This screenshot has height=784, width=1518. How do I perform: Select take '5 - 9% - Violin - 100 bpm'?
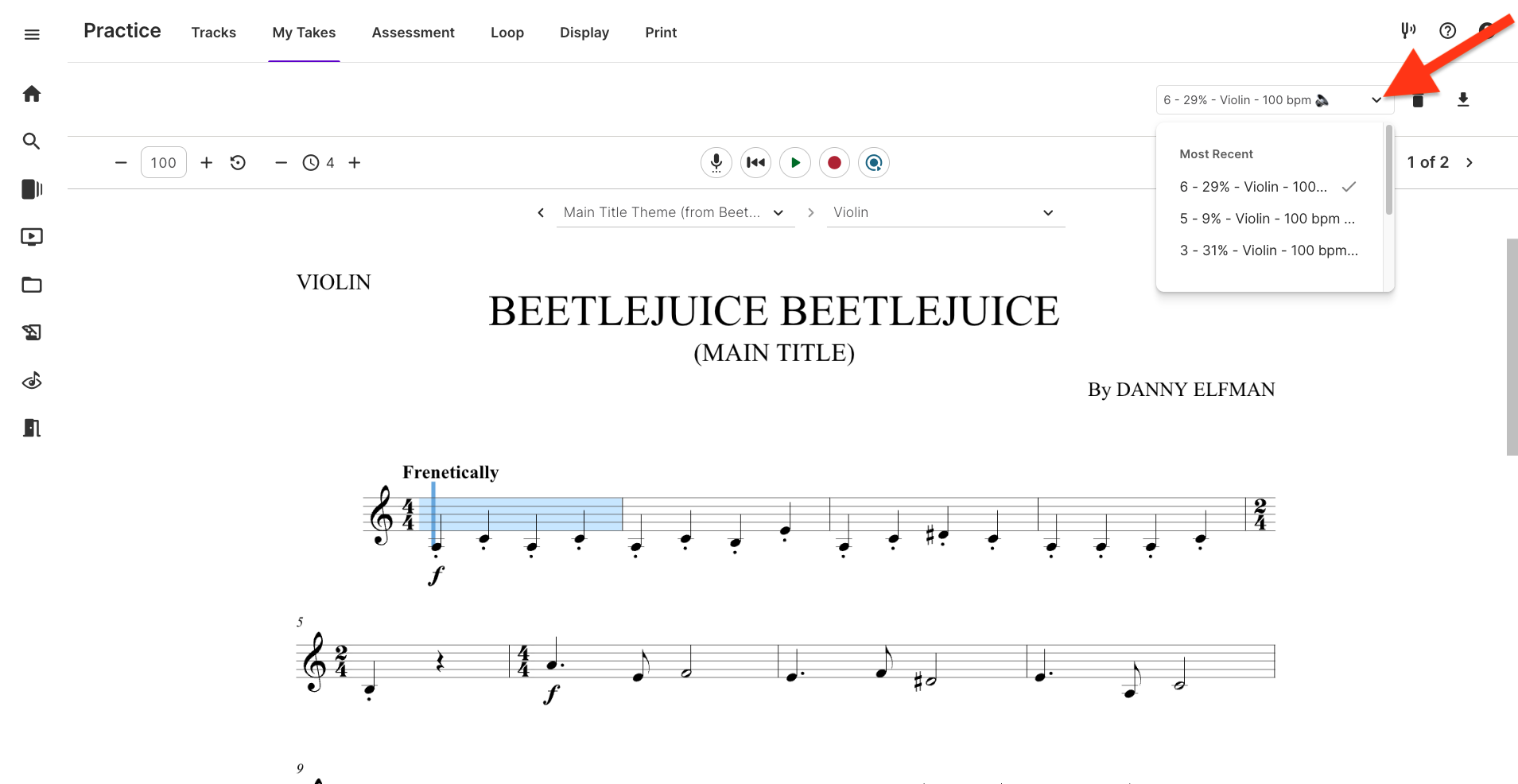(x=1269, y=219)
